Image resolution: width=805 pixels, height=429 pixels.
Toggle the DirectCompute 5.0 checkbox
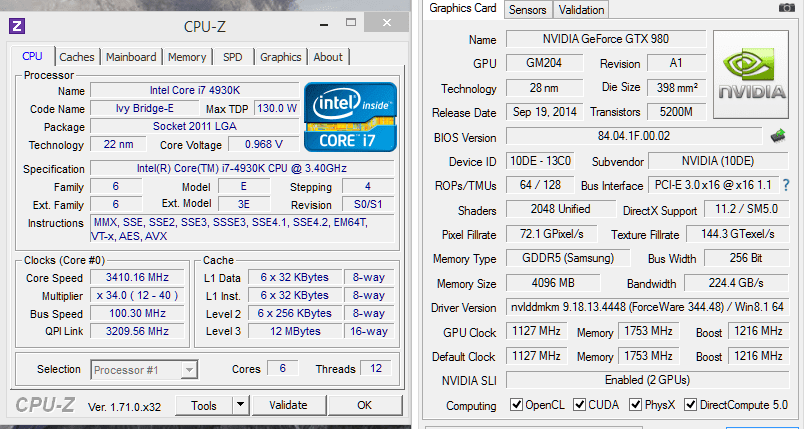691,404
